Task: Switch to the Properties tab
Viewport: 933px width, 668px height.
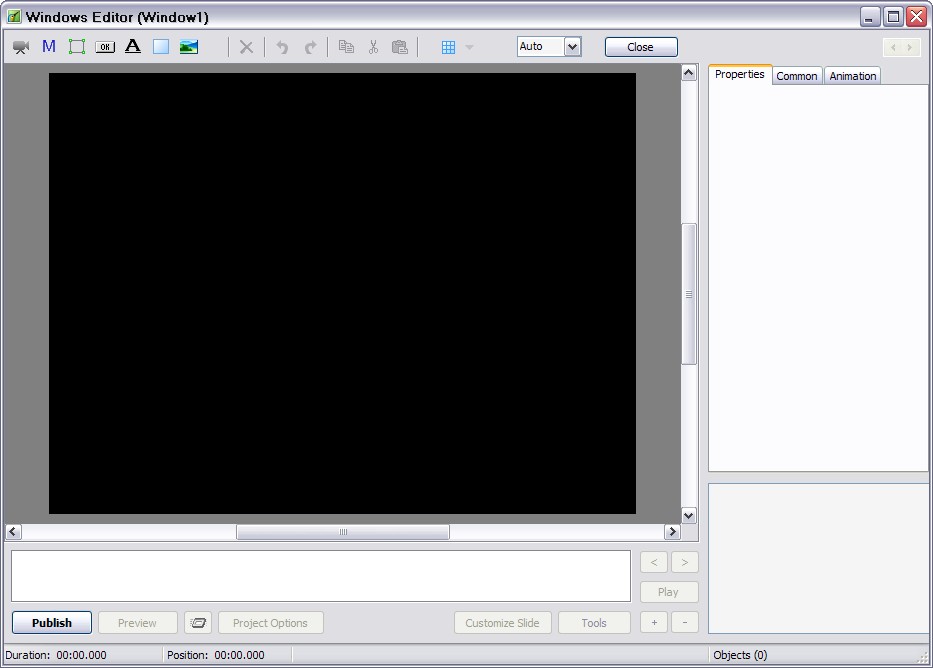Action: (740, 74)
